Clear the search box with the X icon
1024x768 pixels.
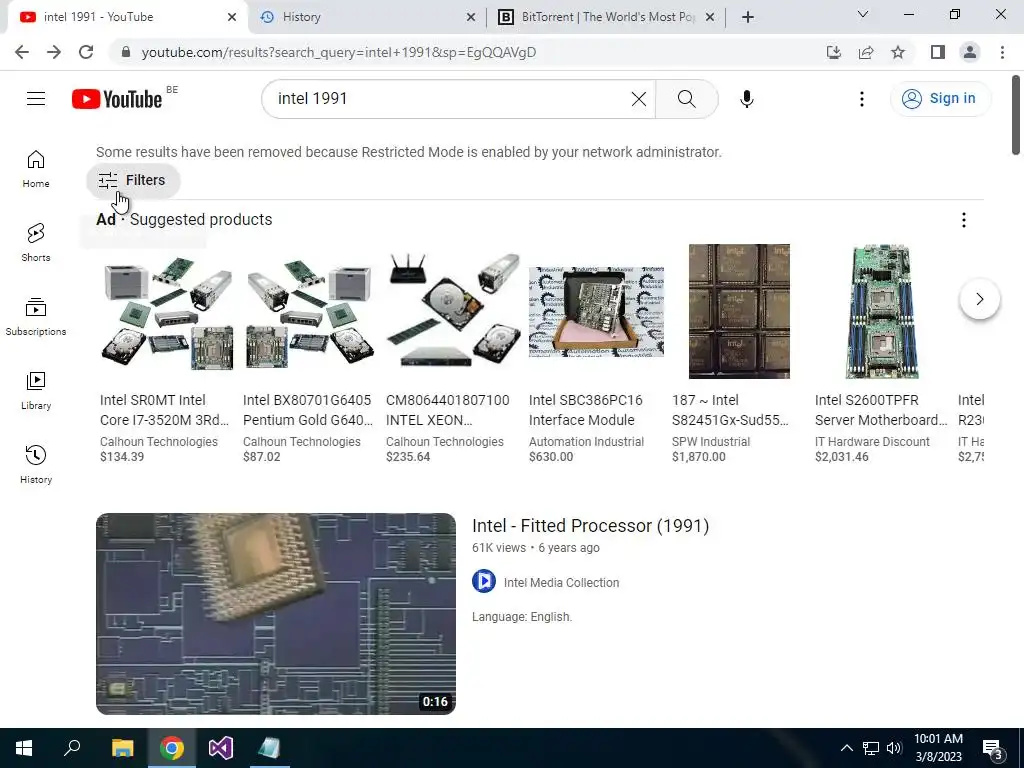pos(639,99)
